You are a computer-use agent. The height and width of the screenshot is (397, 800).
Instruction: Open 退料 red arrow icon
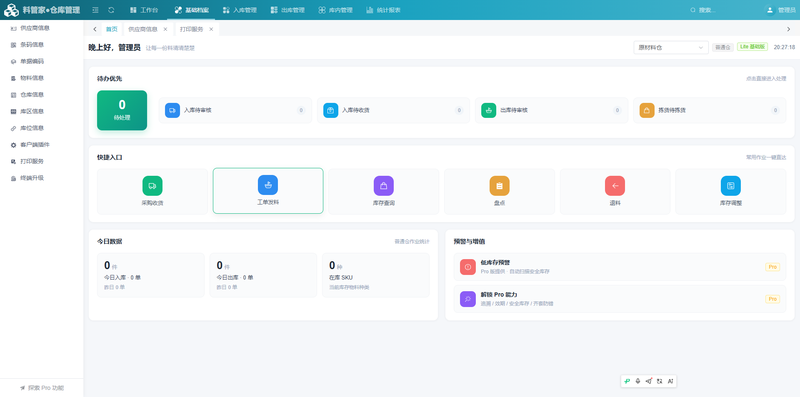coord(615,186)
